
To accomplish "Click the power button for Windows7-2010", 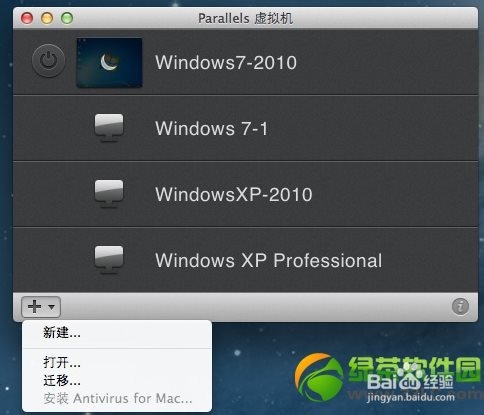I will tap(48, 61).
